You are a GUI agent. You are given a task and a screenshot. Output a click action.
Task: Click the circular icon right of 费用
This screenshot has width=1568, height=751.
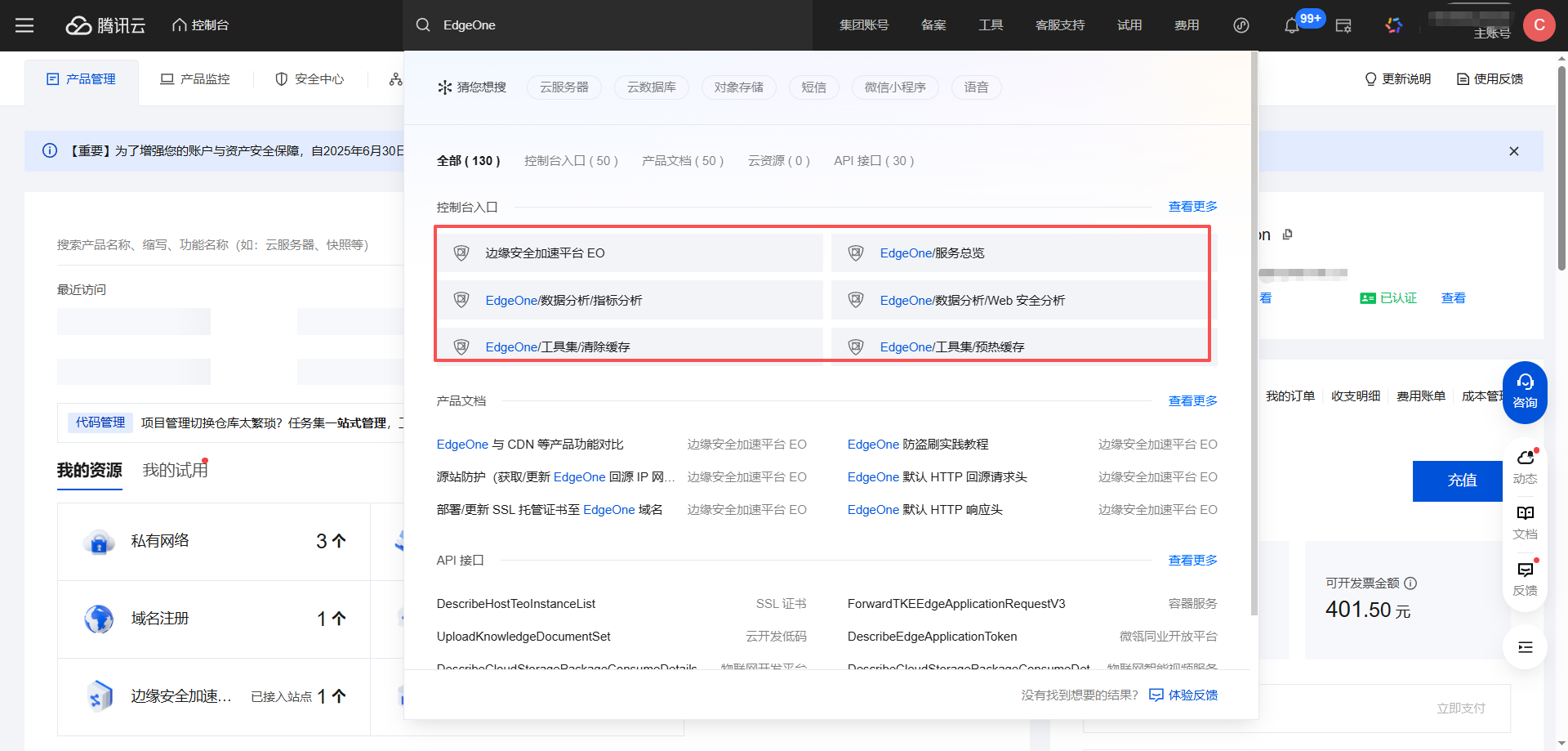click(x=1241, y=25)
